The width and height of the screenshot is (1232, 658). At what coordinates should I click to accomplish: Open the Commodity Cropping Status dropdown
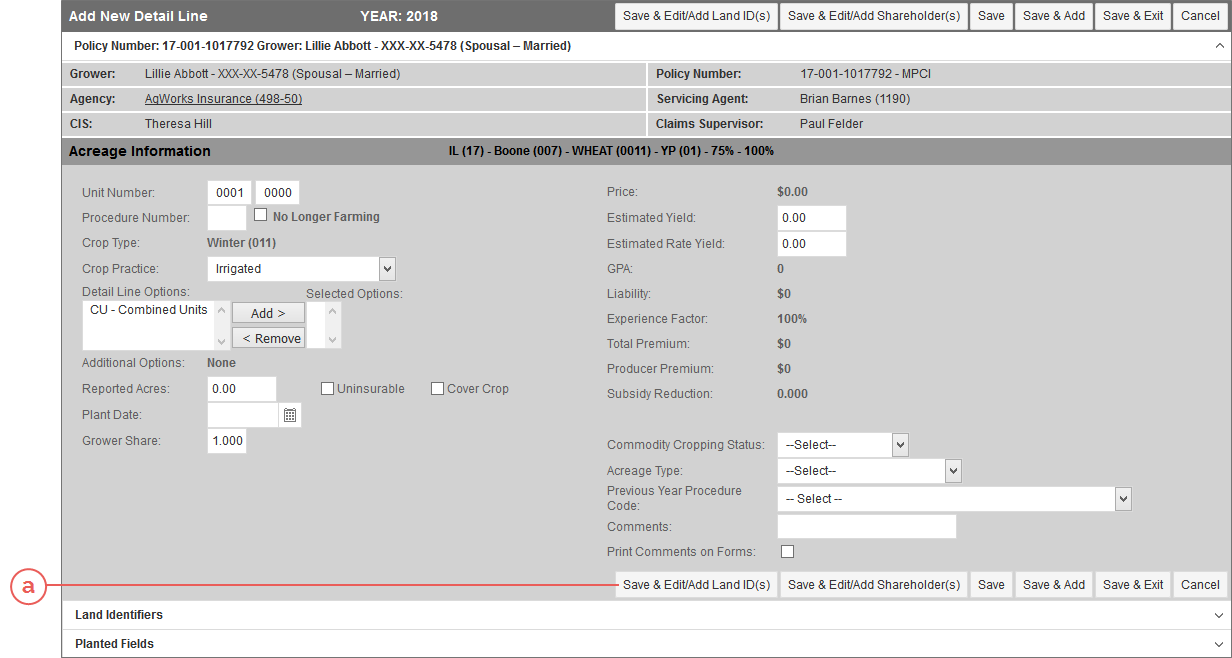click(897, 444)
